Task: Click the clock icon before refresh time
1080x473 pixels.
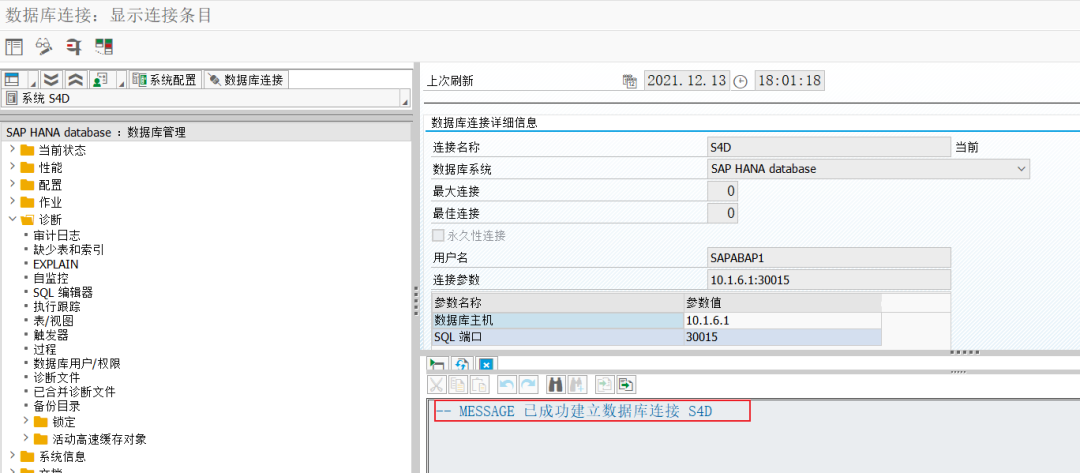Action: [x=740, y=81]
